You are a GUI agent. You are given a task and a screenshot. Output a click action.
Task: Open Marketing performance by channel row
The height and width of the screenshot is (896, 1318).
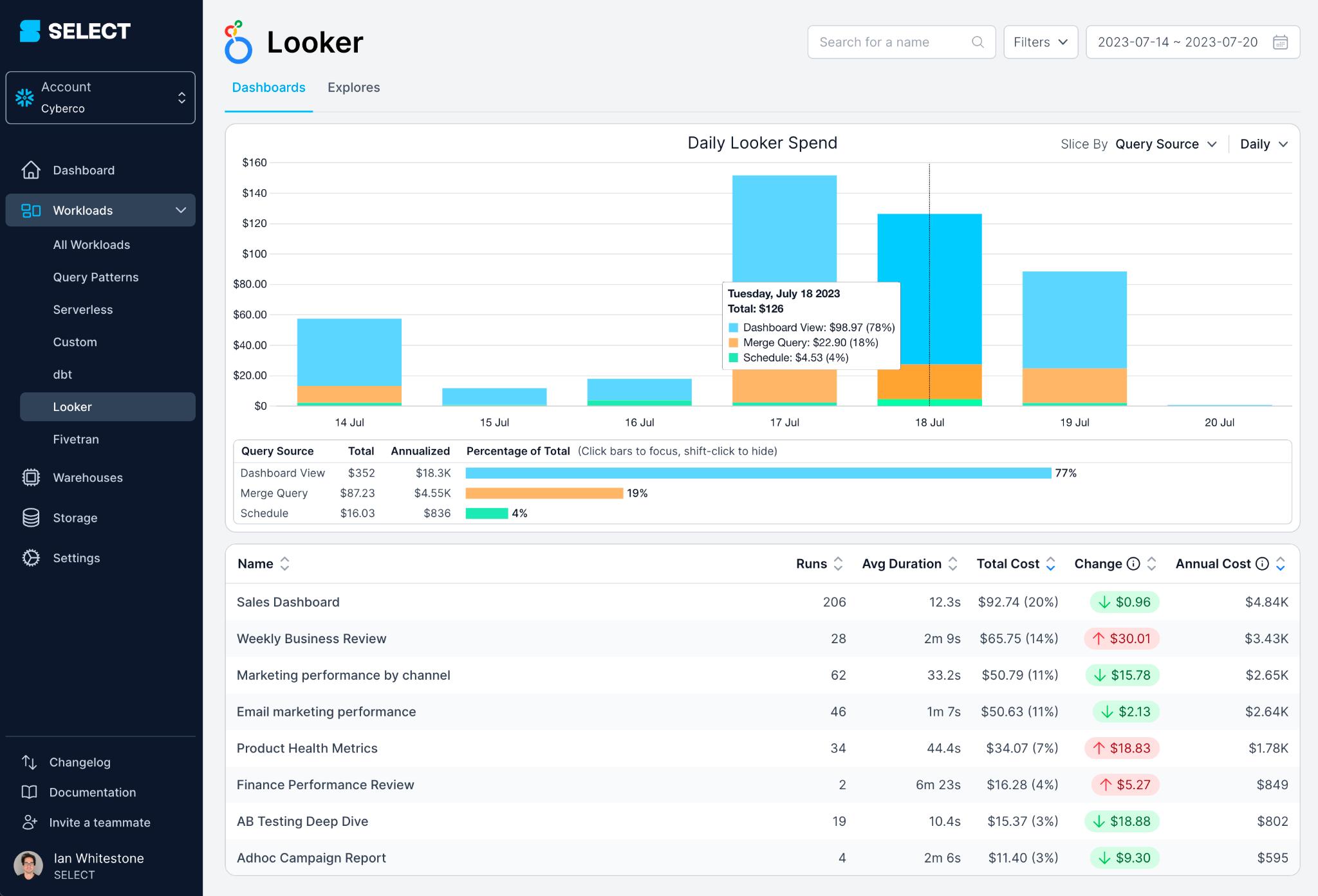pos(762,675)
